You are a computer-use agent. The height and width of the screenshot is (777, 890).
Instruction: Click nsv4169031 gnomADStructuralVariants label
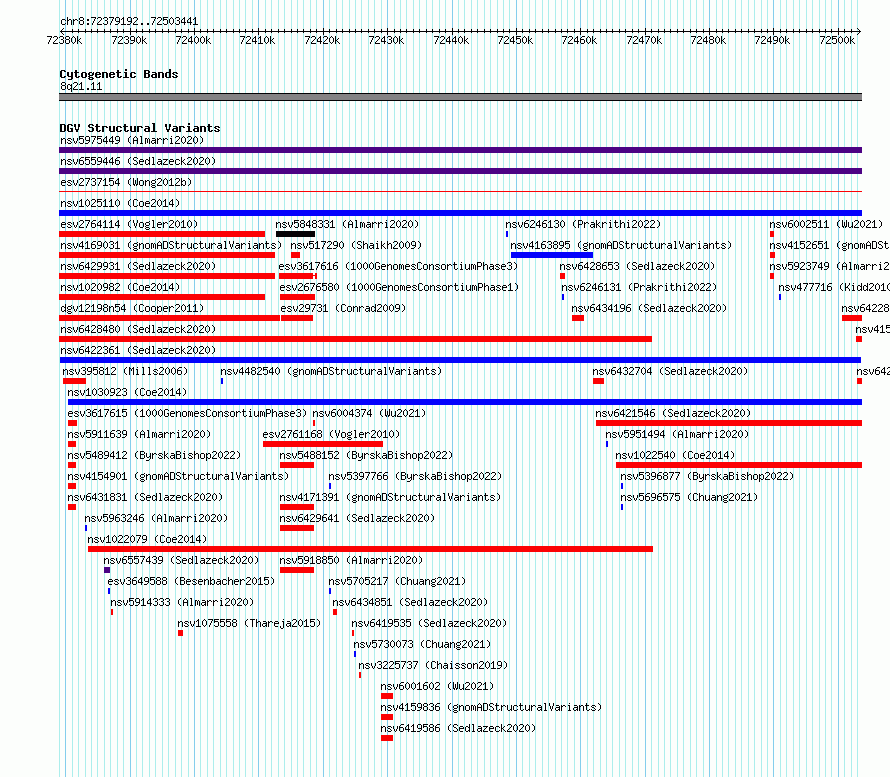click(171, 245)
